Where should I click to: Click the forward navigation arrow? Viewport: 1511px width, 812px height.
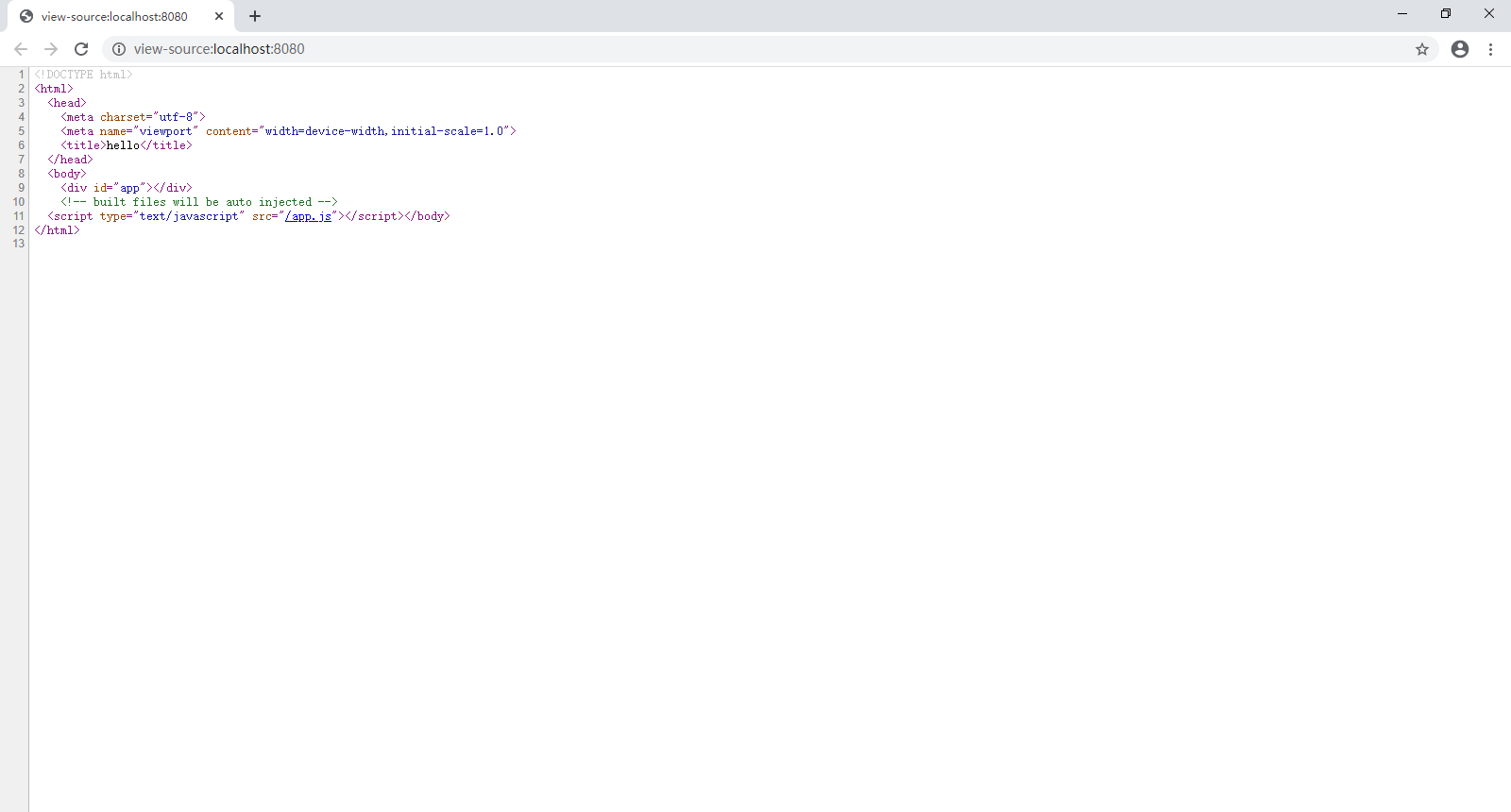click(x=51, y=49)
